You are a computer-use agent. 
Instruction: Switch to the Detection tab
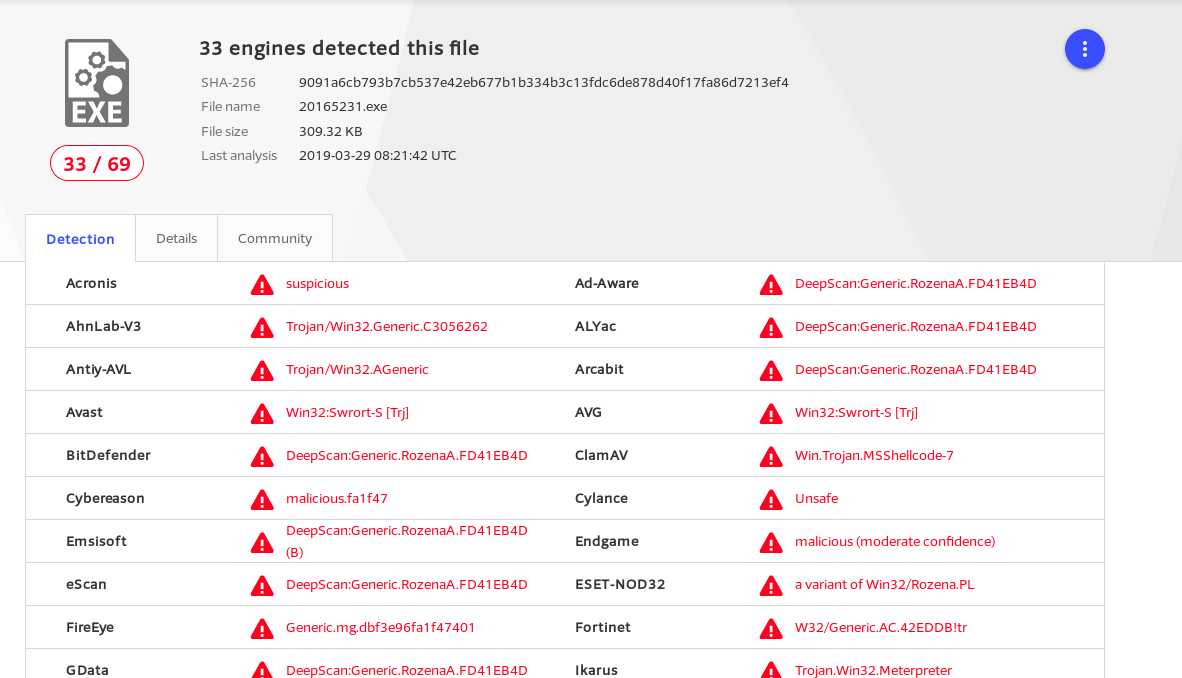coord(81,238)
